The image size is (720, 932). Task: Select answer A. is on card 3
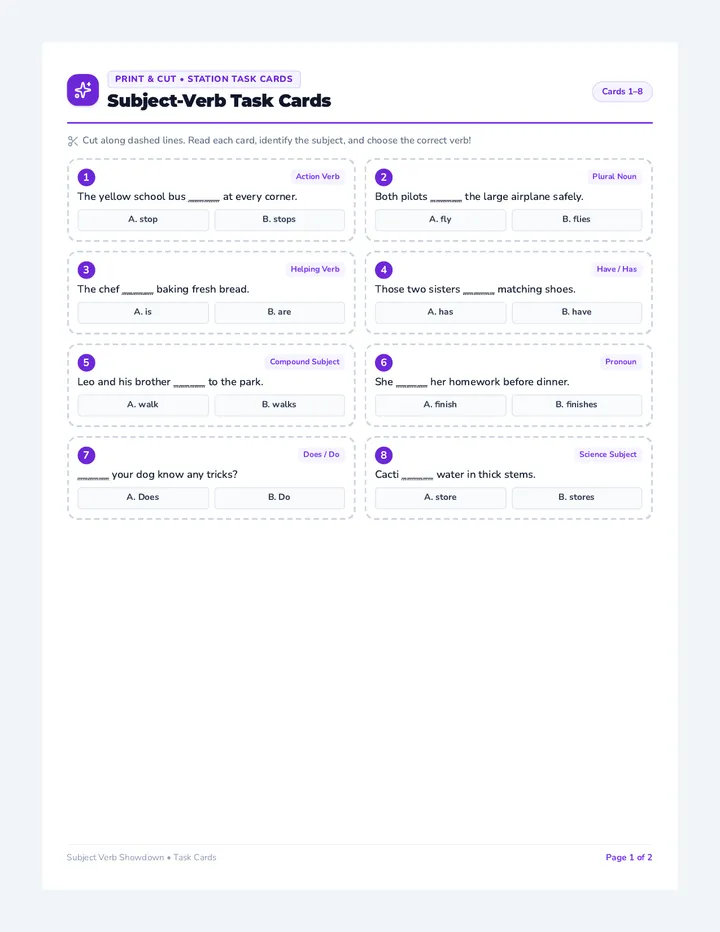(x=143, y=312)
